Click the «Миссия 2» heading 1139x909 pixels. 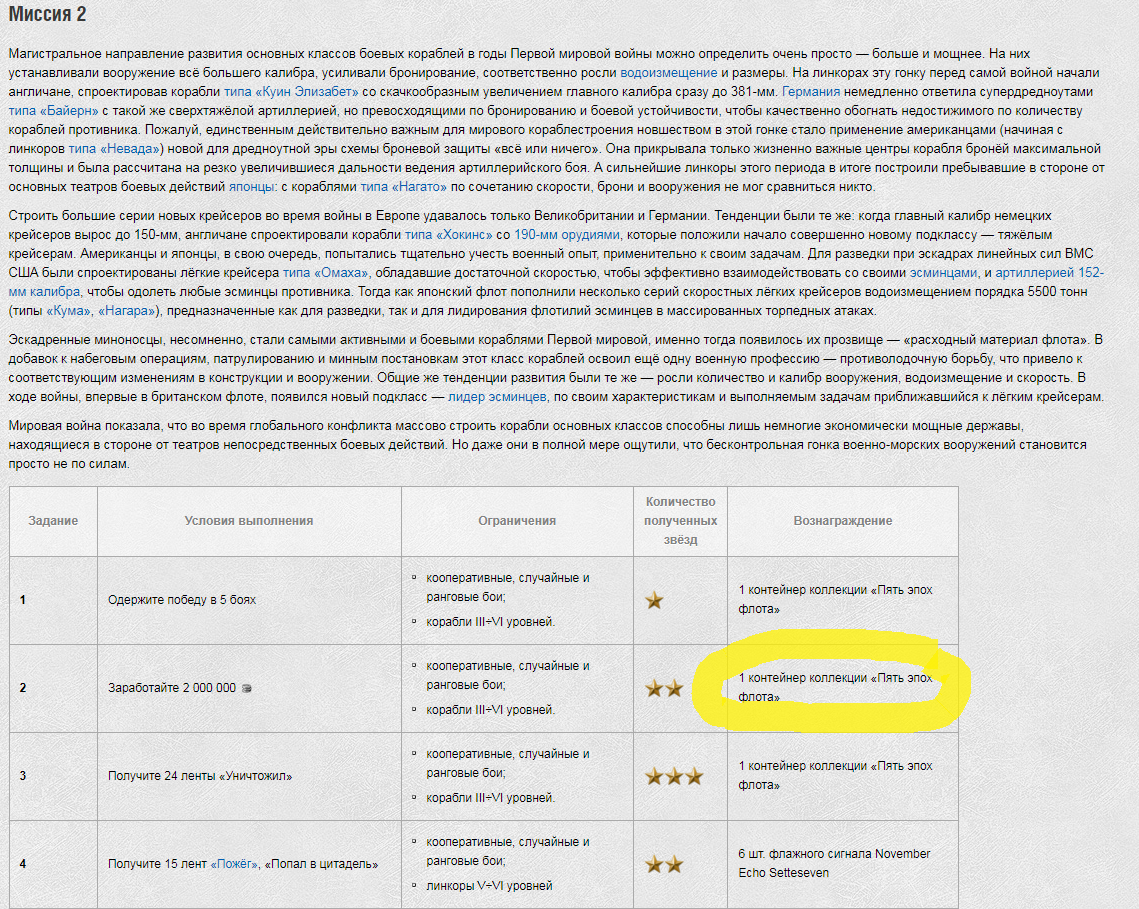pos(47,14)
